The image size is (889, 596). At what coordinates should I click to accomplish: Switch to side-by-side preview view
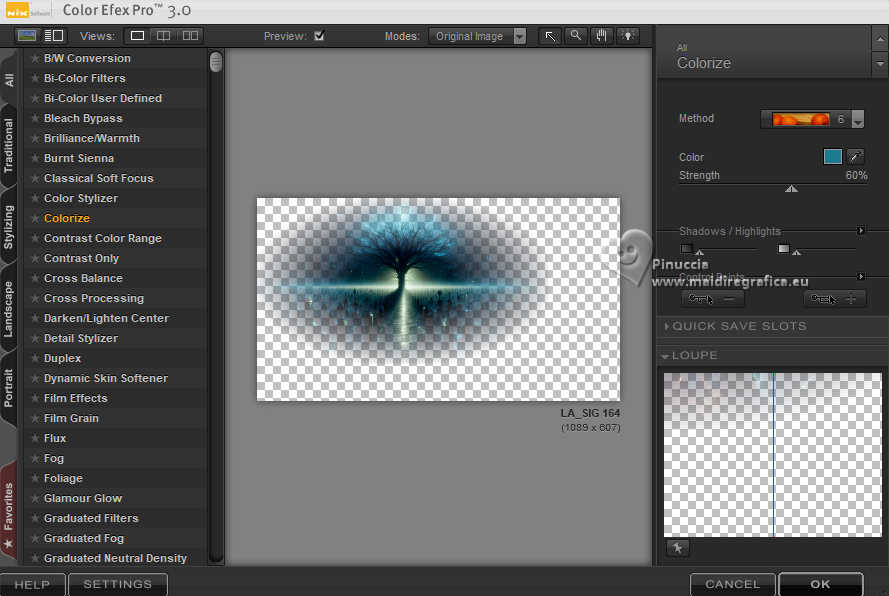tap(190, 36)
